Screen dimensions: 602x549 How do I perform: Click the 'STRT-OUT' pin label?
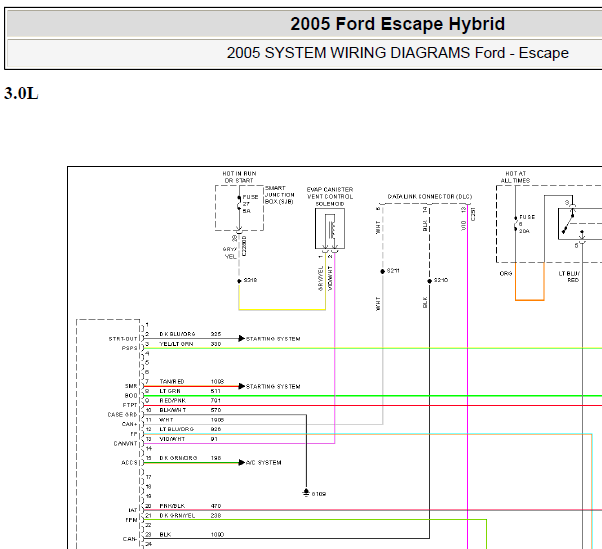pyautogui.click(x=123, y=339)
